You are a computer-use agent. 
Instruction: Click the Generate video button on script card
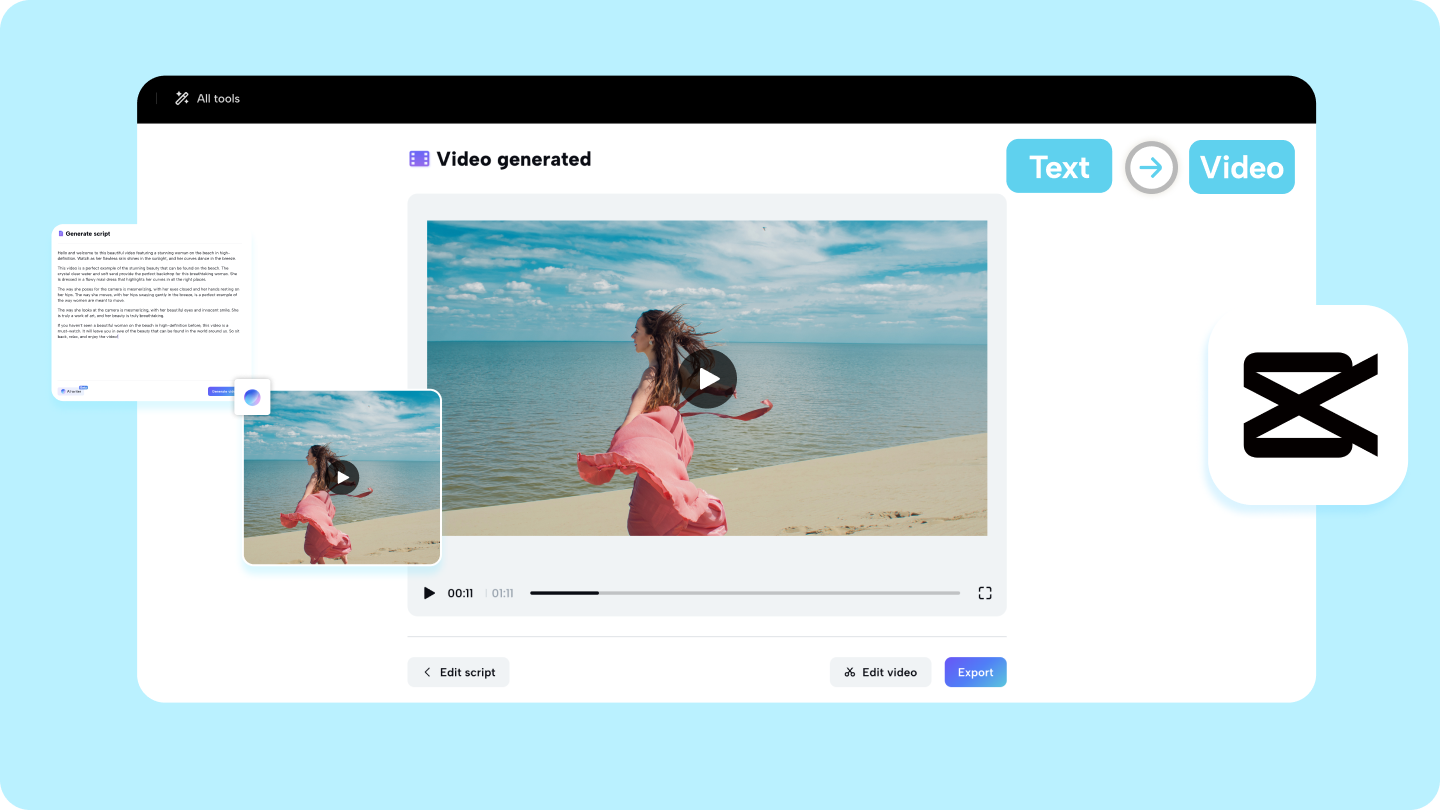pyautogui.click(x=223, y=391)
